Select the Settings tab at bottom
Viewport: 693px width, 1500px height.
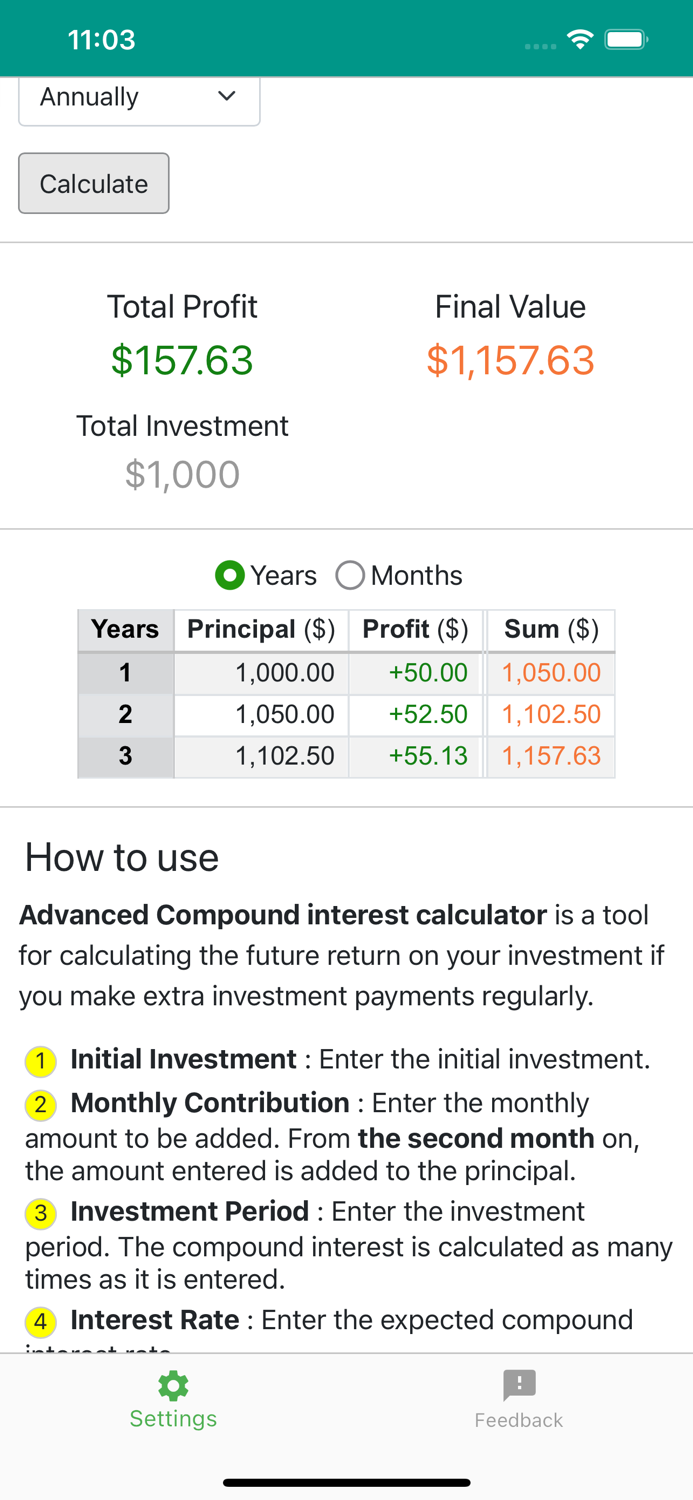coord(172,1400)
